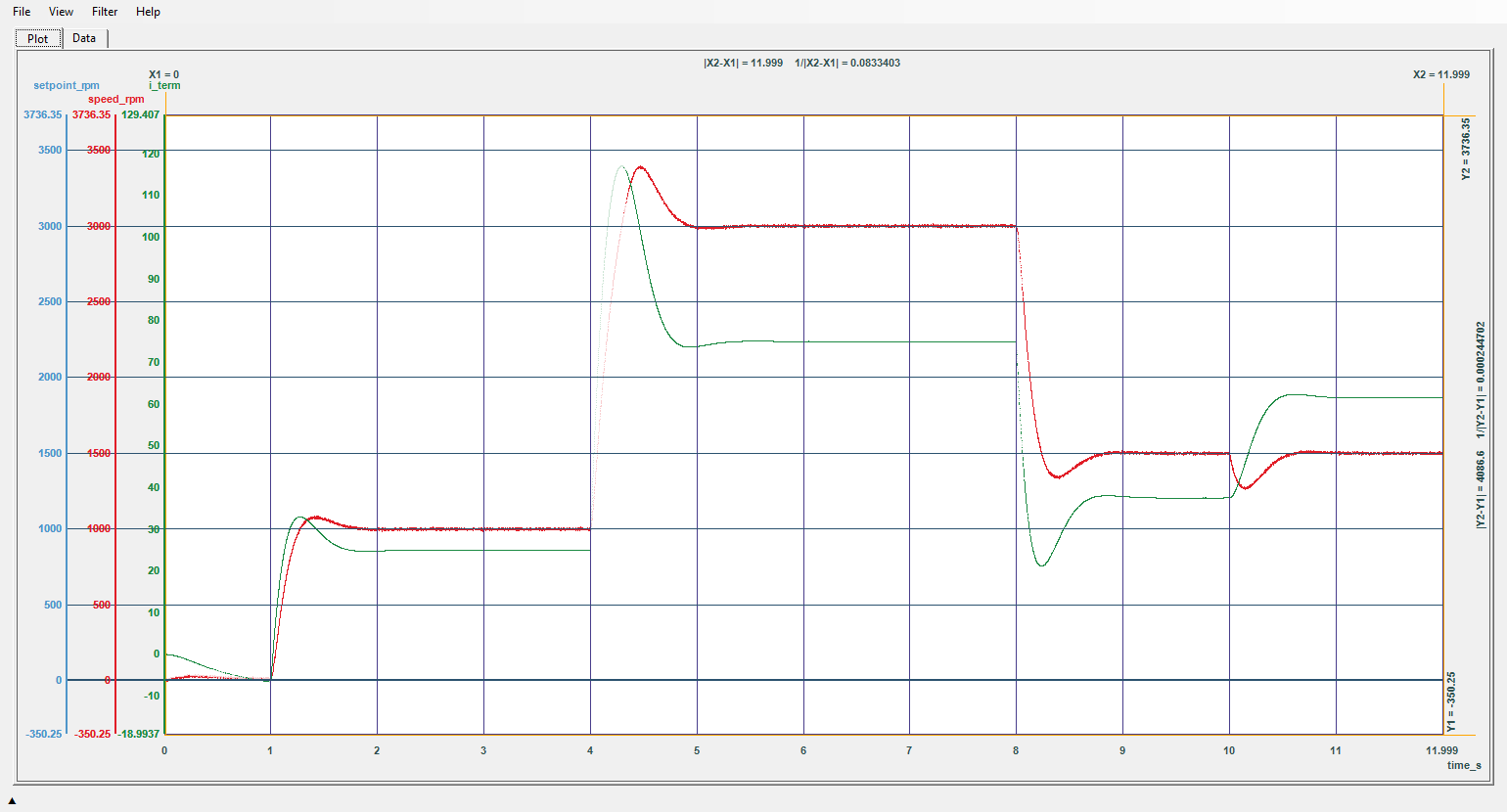Click the setpoint_rpm axis label
Image resolution: width=1507 pixels, height=812 pixels.
pos(67,85)
